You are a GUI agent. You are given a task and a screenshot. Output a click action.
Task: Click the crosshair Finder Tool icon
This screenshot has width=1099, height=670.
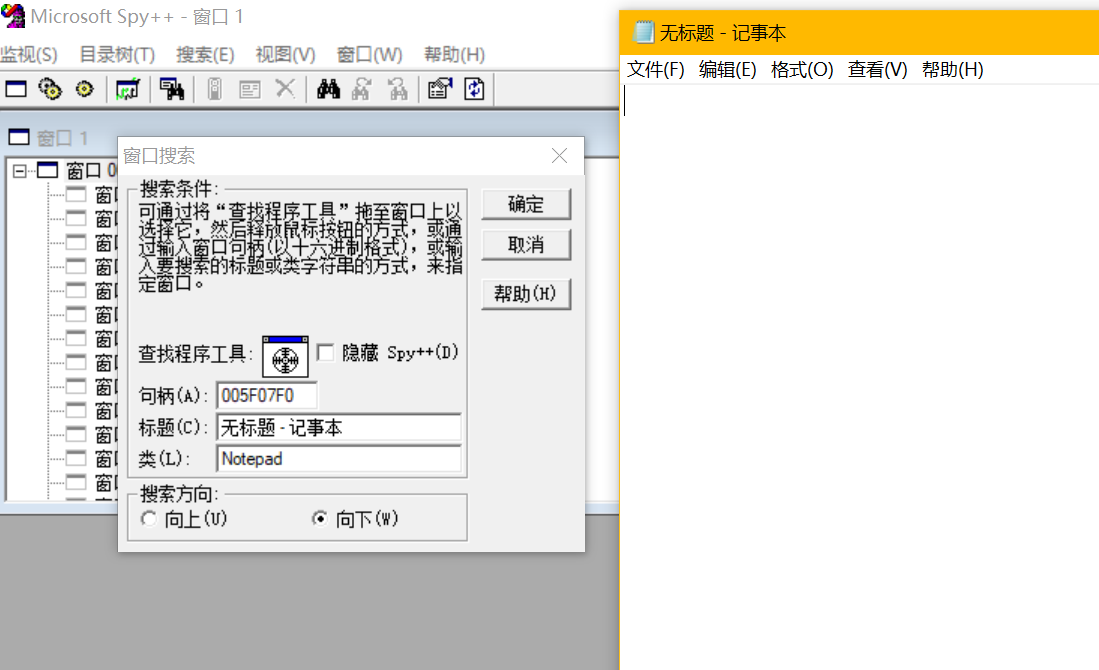[285, 357]
